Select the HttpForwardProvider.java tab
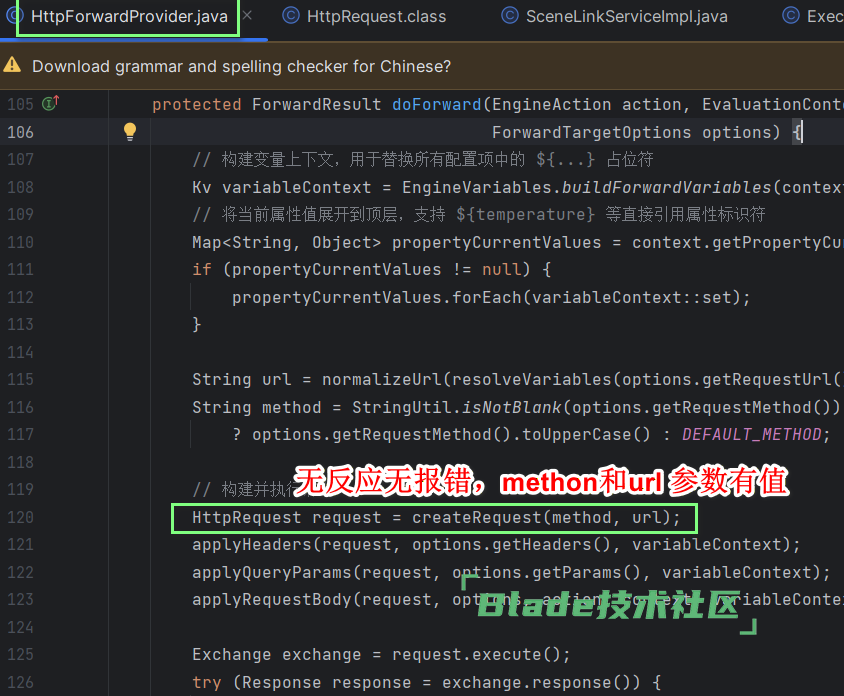Screen dimensions: 844x696 (128, 16)
